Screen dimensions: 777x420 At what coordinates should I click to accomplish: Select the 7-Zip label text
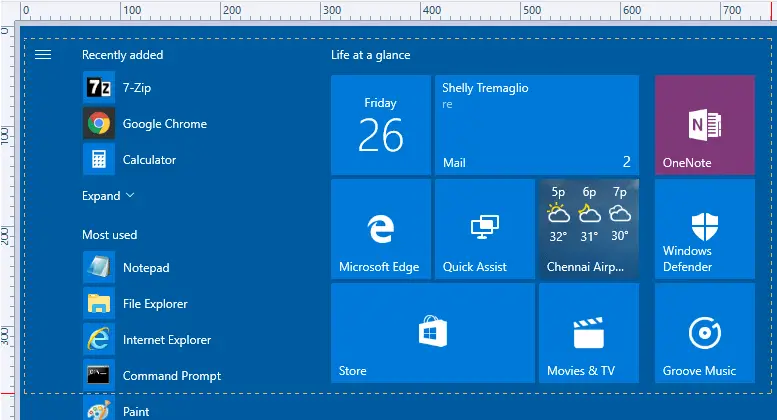point(137,88)
